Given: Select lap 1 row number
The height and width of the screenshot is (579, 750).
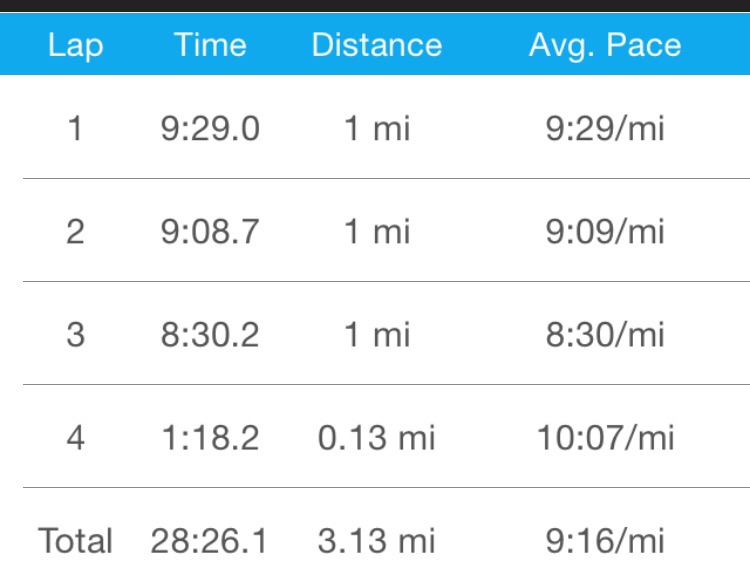Looking at the screenshot, I should (75, 129).
